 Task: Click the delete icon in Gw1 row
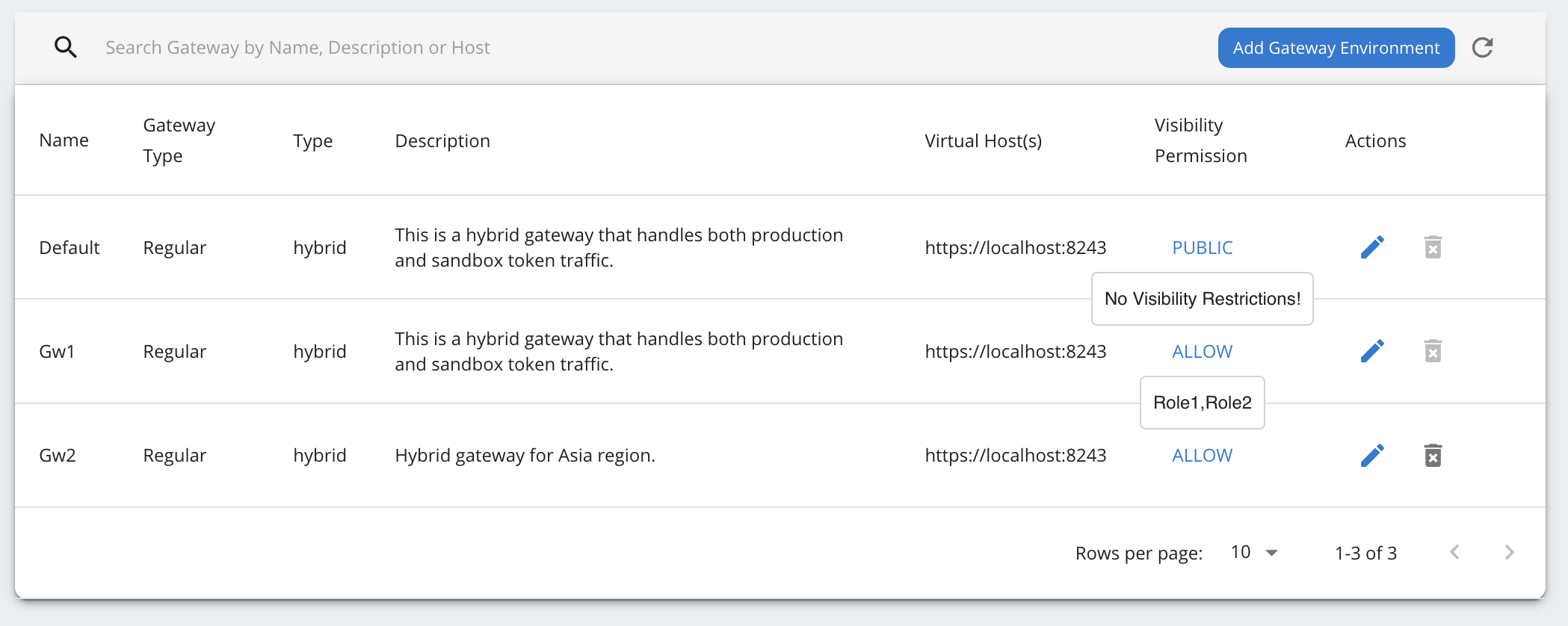[1433, 351]
